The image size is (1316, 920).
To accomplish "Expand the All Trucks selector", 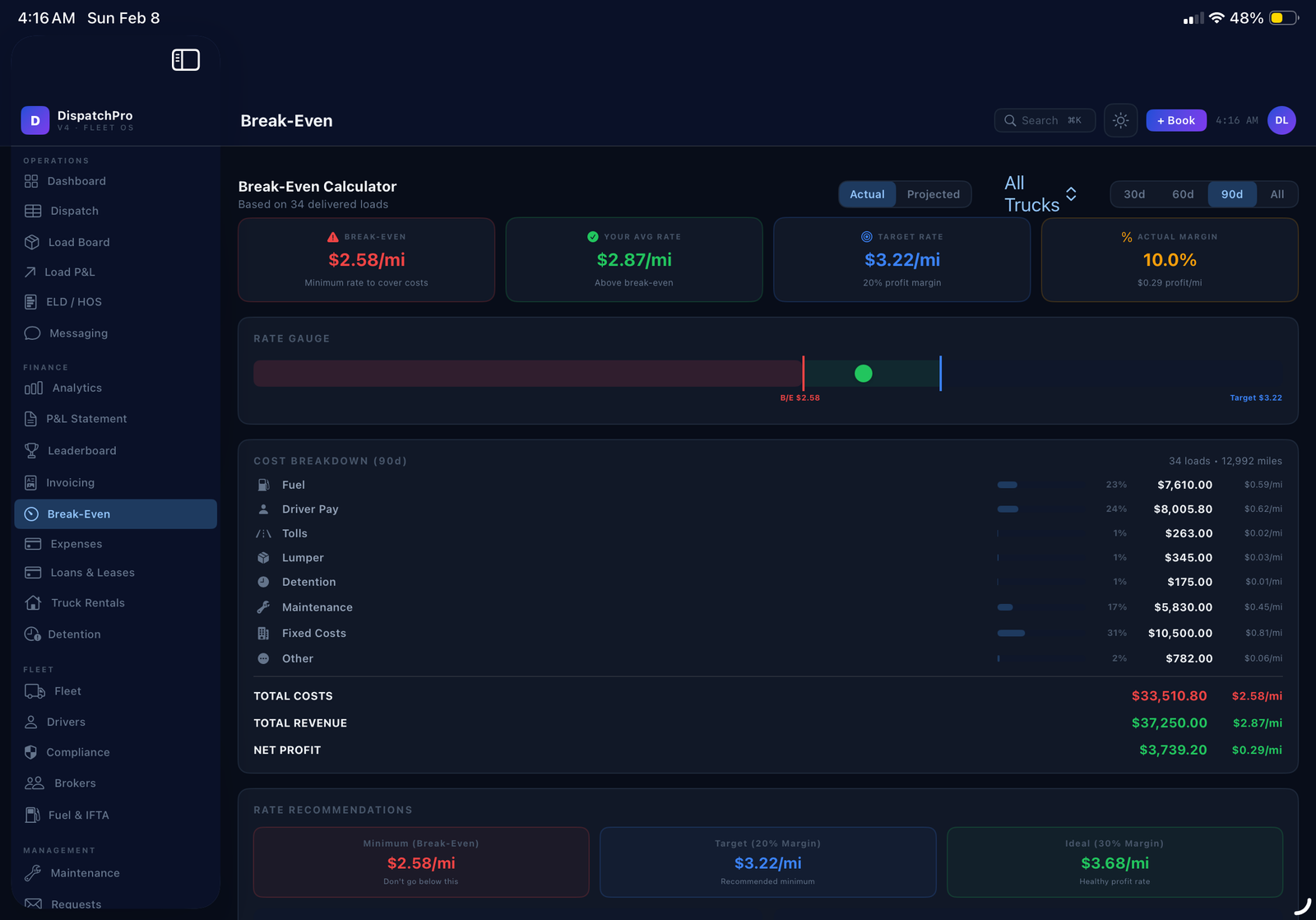I will tap(1040, 194).
